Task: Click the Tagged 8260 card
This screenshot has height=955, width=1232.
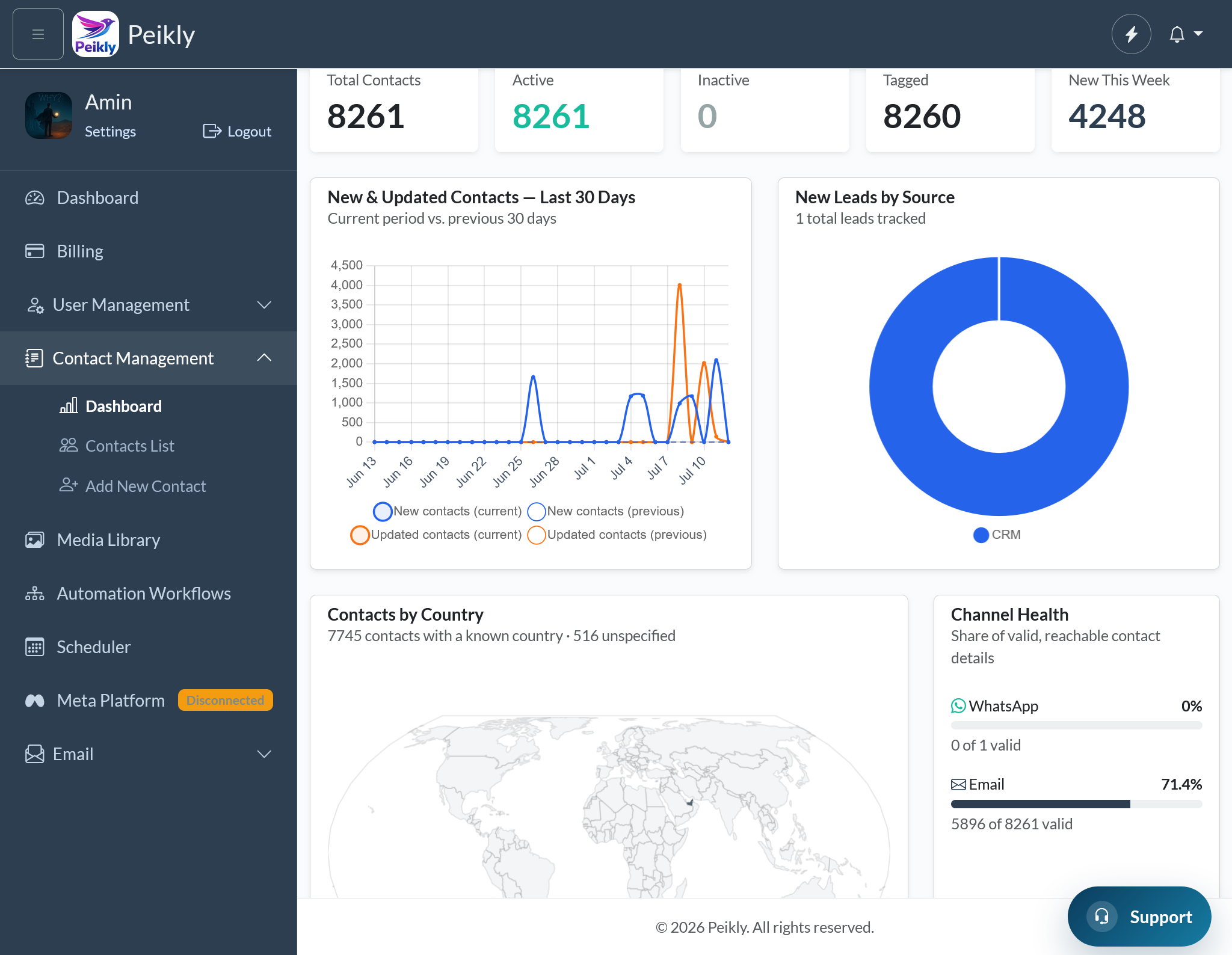Action: tap(950, 110)
